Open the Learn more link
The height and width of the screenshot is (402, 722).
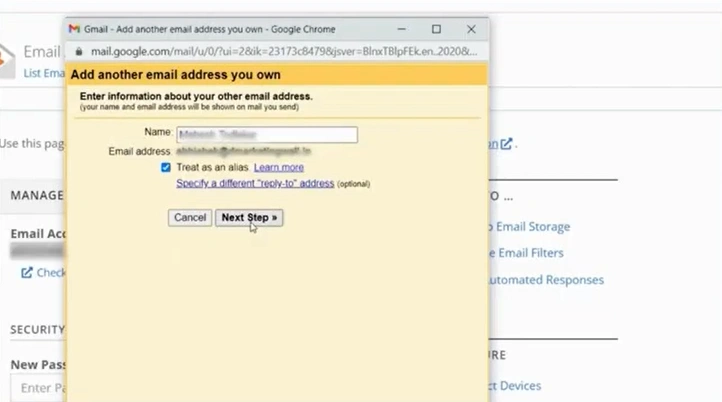279,167
